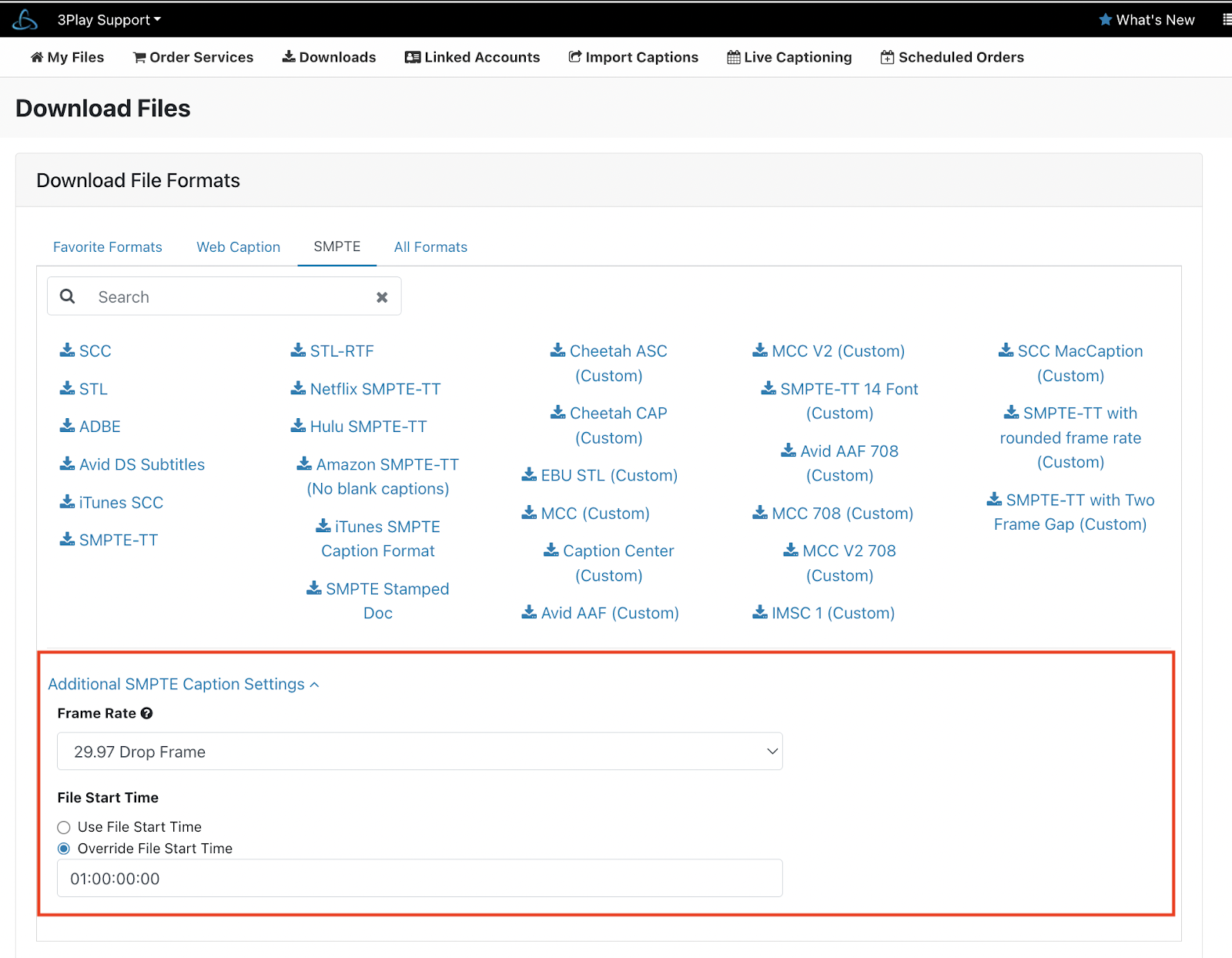Viewport: 1232px width, 958px height.
Task: Download the ADBE format
Action: pos(90,427)
